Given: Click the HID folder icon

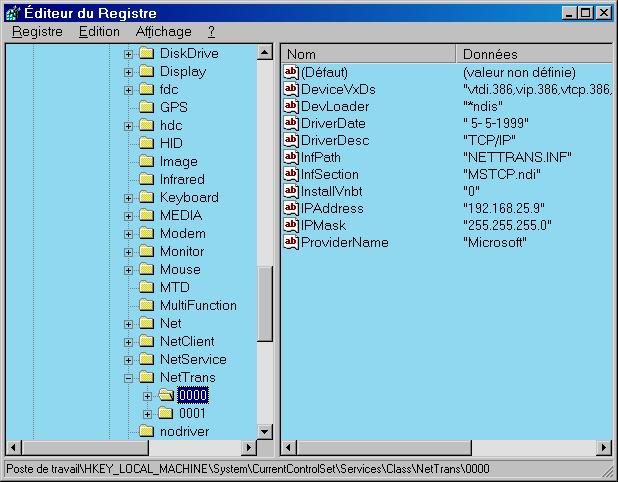Looking at the screenshot, I should tap(147, 143).
